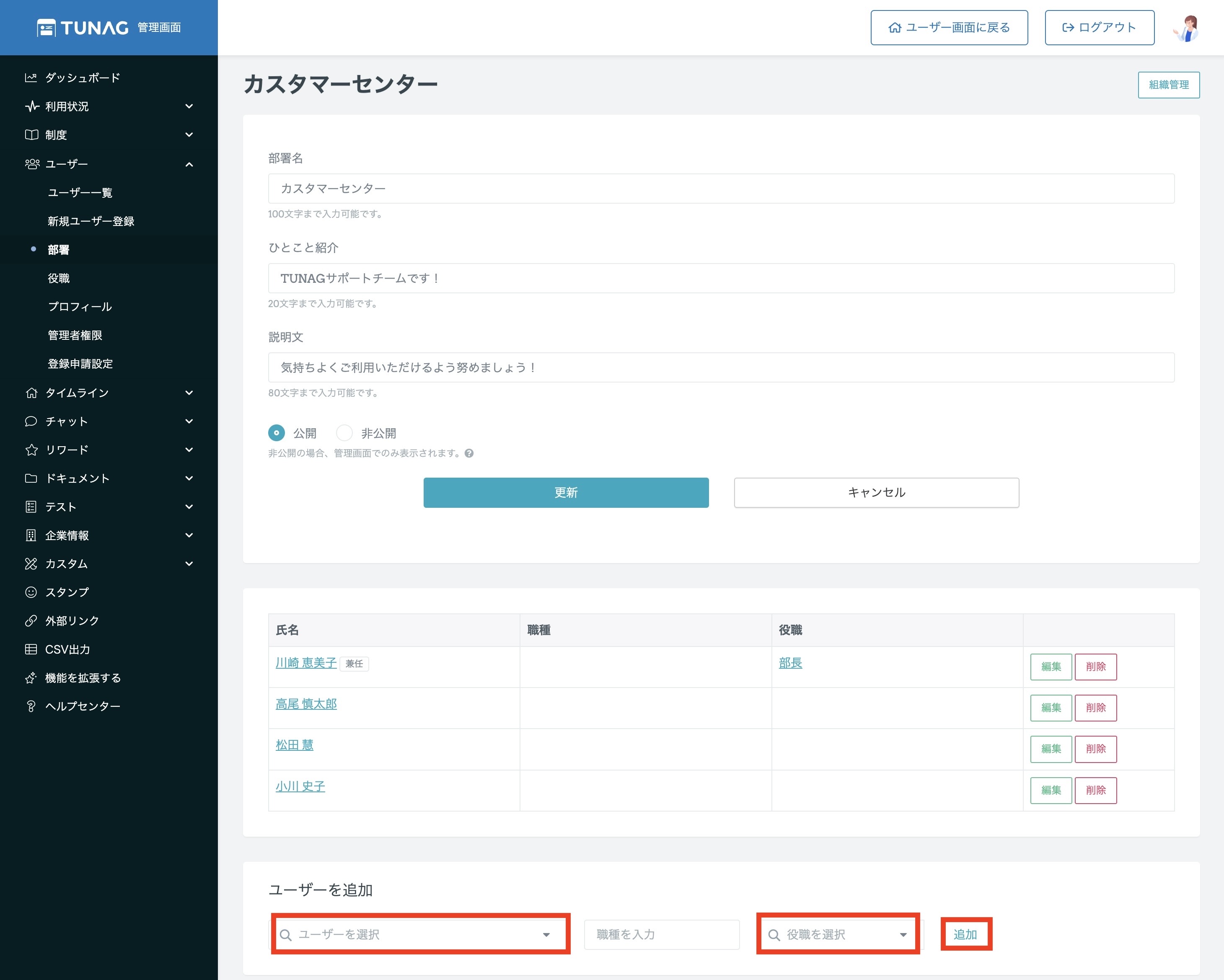Click the 制度 book icon
1224x980 pixels.
(x=31, y=134)
